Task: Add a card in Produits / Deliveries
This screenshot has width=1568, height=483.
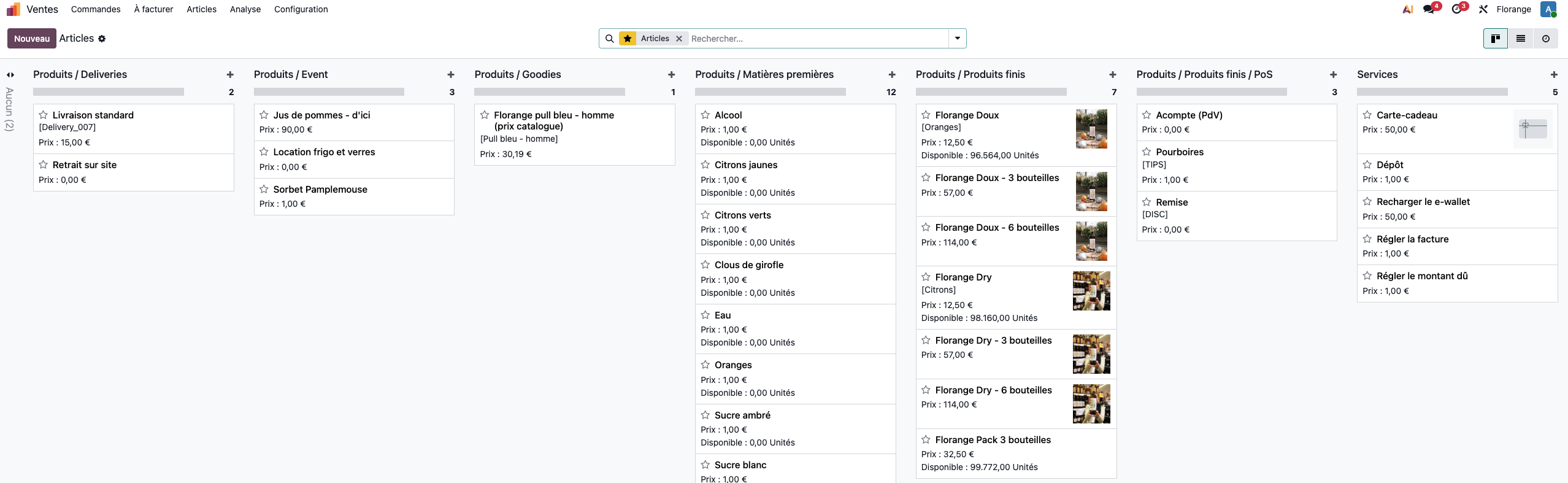Action: [230, 75]
